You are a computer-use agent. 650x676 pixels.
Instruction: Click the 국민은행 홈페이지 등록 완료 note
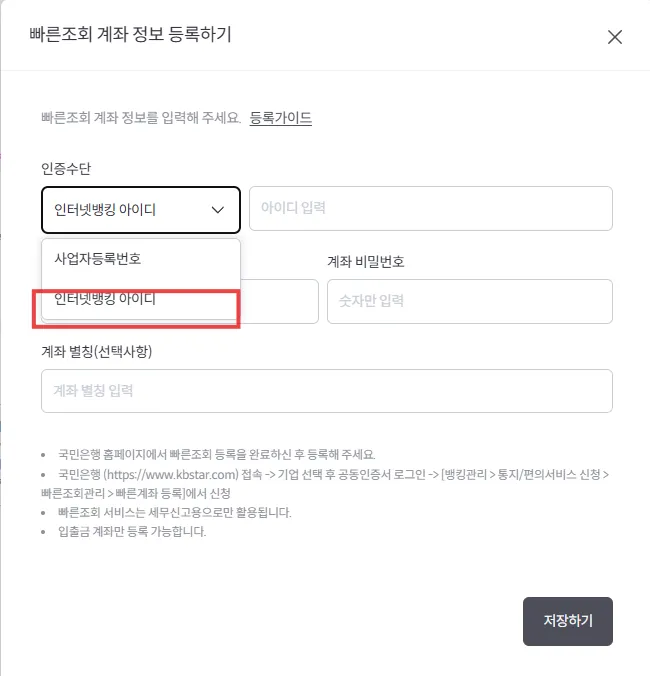[x=217, y=454]
